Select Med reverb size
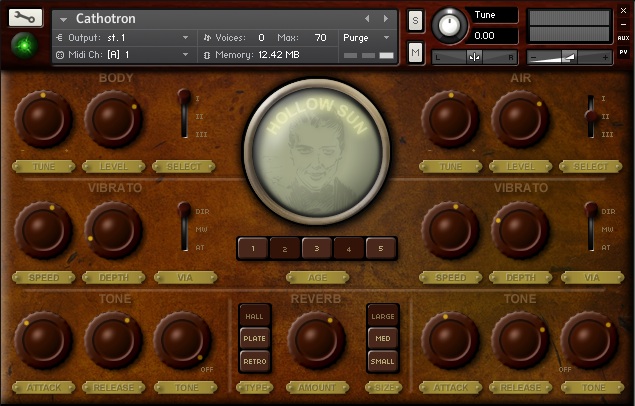Viewport: 635px width, 406px height. (x=383, y=338)
